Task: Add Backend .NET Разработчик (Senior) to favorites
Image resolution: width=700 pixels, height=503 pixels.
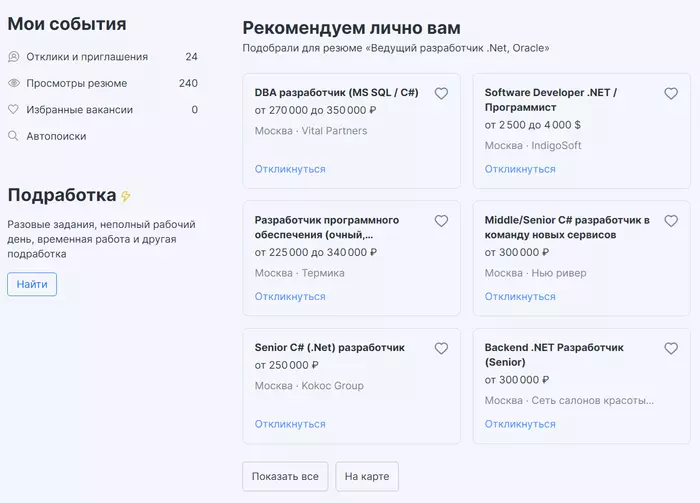Action: 671,349
